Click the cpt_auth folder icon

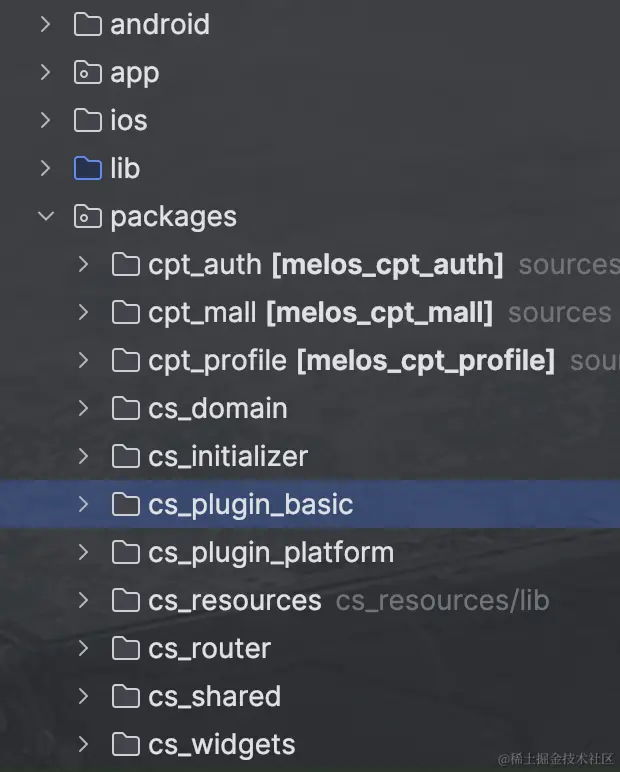(126, 264)
